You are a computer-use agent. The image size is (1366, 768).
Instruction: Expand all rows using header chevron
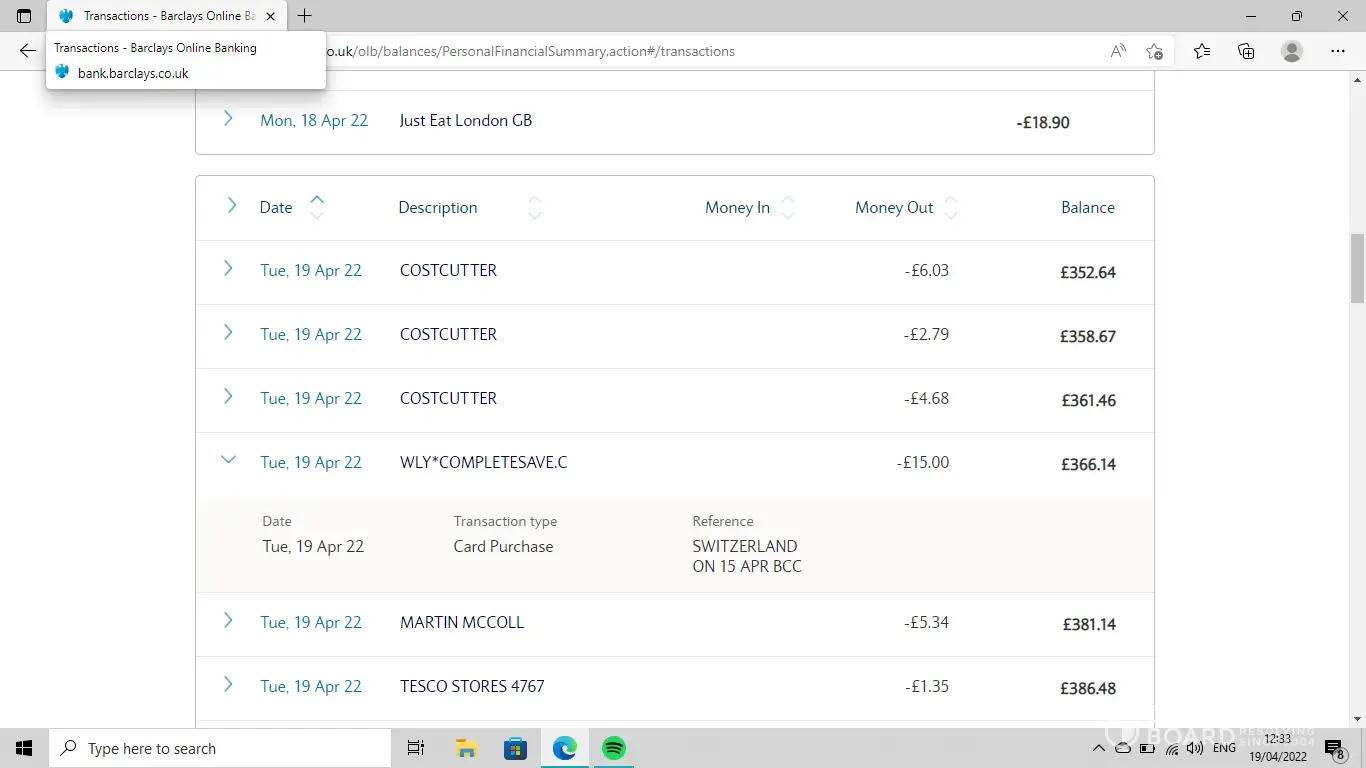(231, 205)
